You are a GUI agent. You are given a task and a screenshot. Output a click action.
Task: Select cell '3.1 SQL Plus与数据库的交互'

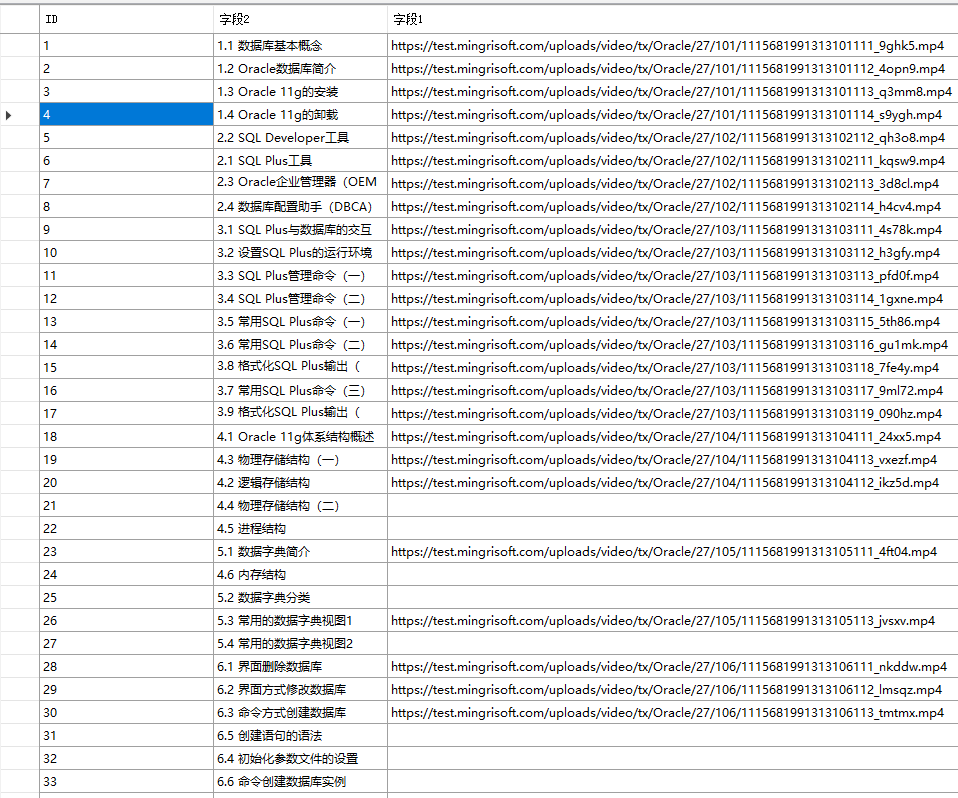pos(300,230)
